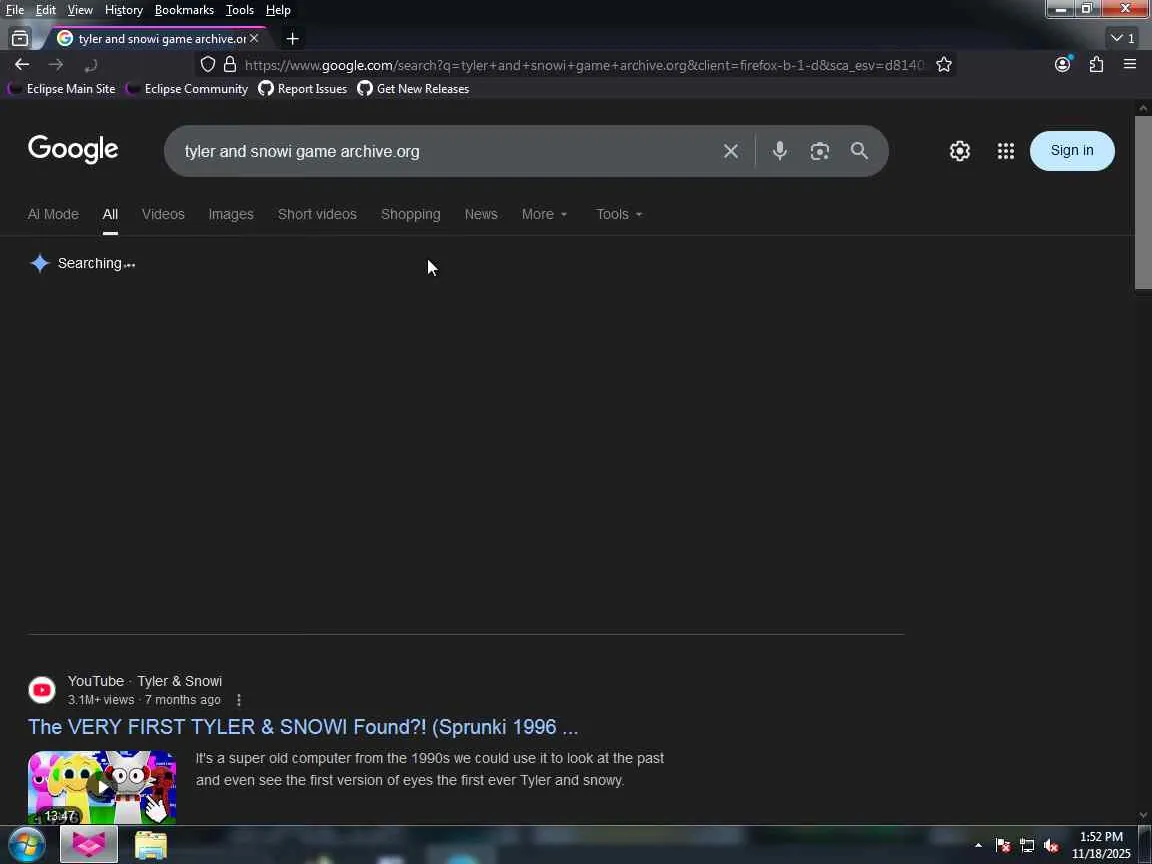Switch to Short videos tab
1152x864 pixels.
coord(317,214)
